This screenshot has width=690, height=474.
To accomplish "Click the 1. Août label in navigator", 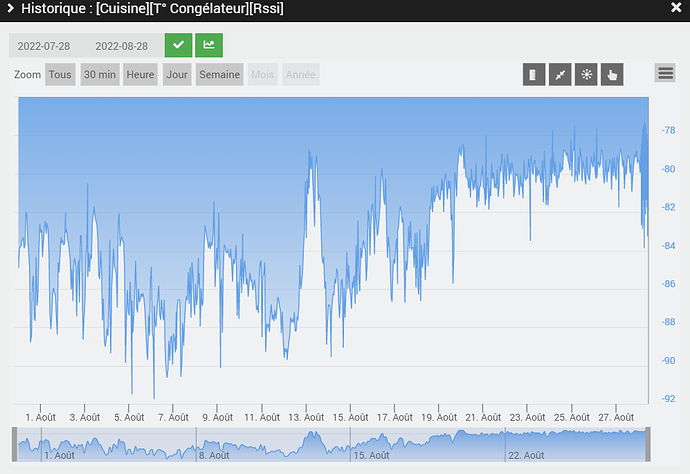I will [59, 456].
